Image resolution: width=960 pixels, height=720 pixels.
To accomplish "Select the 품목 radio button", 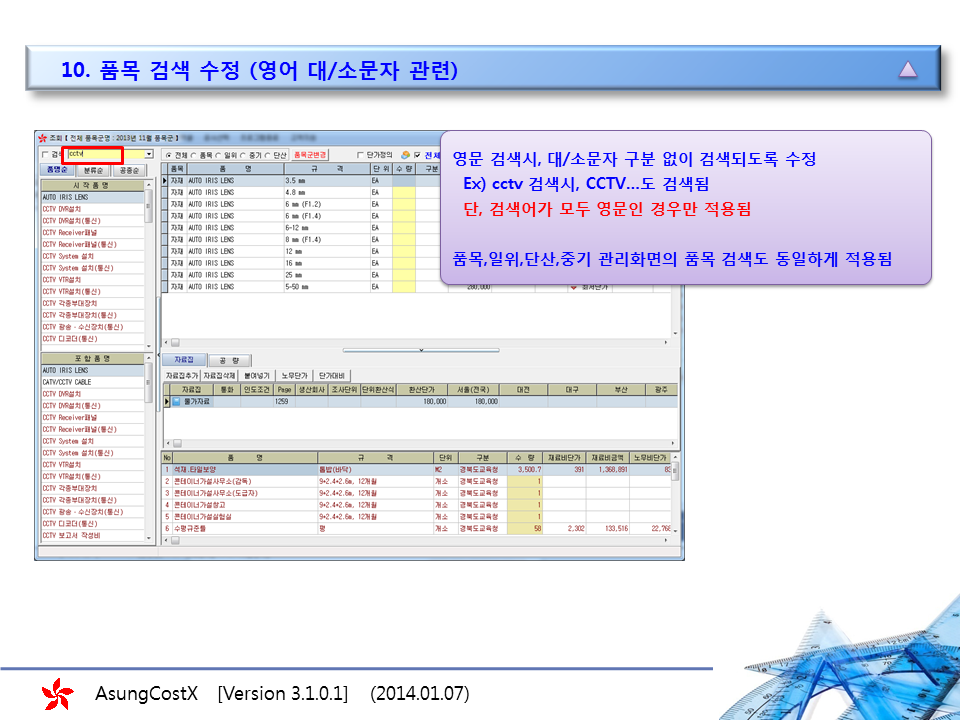I will [x=195, y=155].
